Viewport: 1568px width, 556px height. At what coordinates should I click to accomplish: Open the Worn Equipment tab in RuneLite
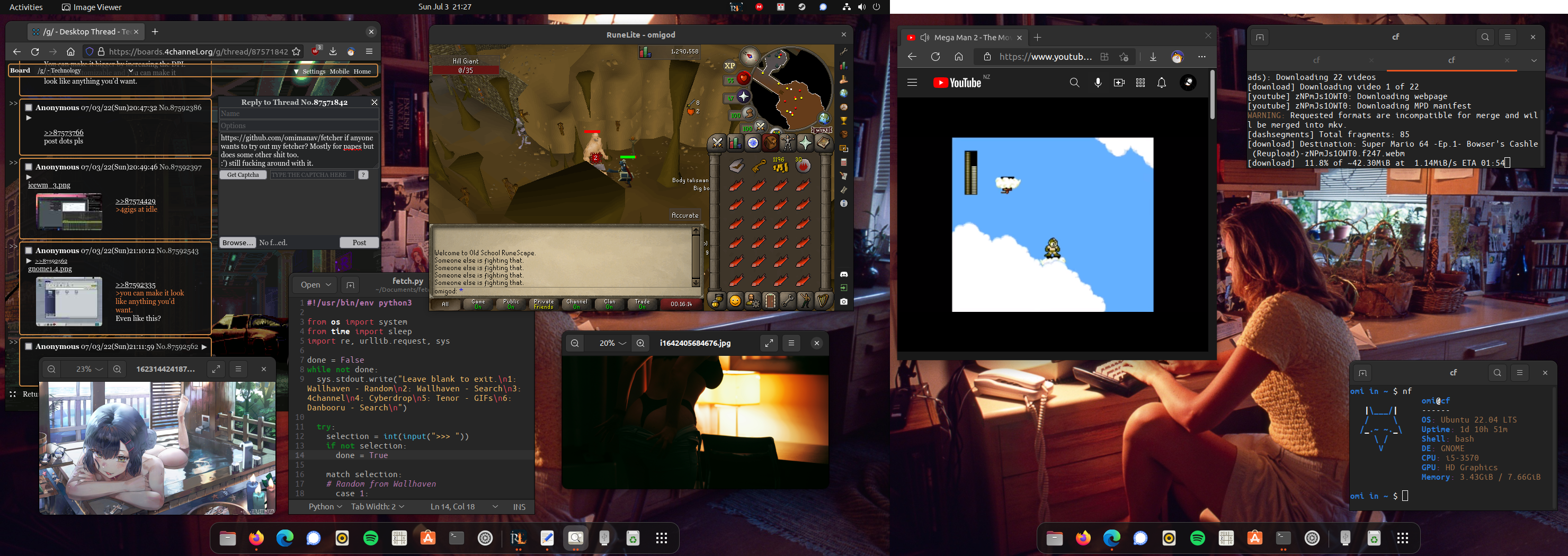pos(788,142)
